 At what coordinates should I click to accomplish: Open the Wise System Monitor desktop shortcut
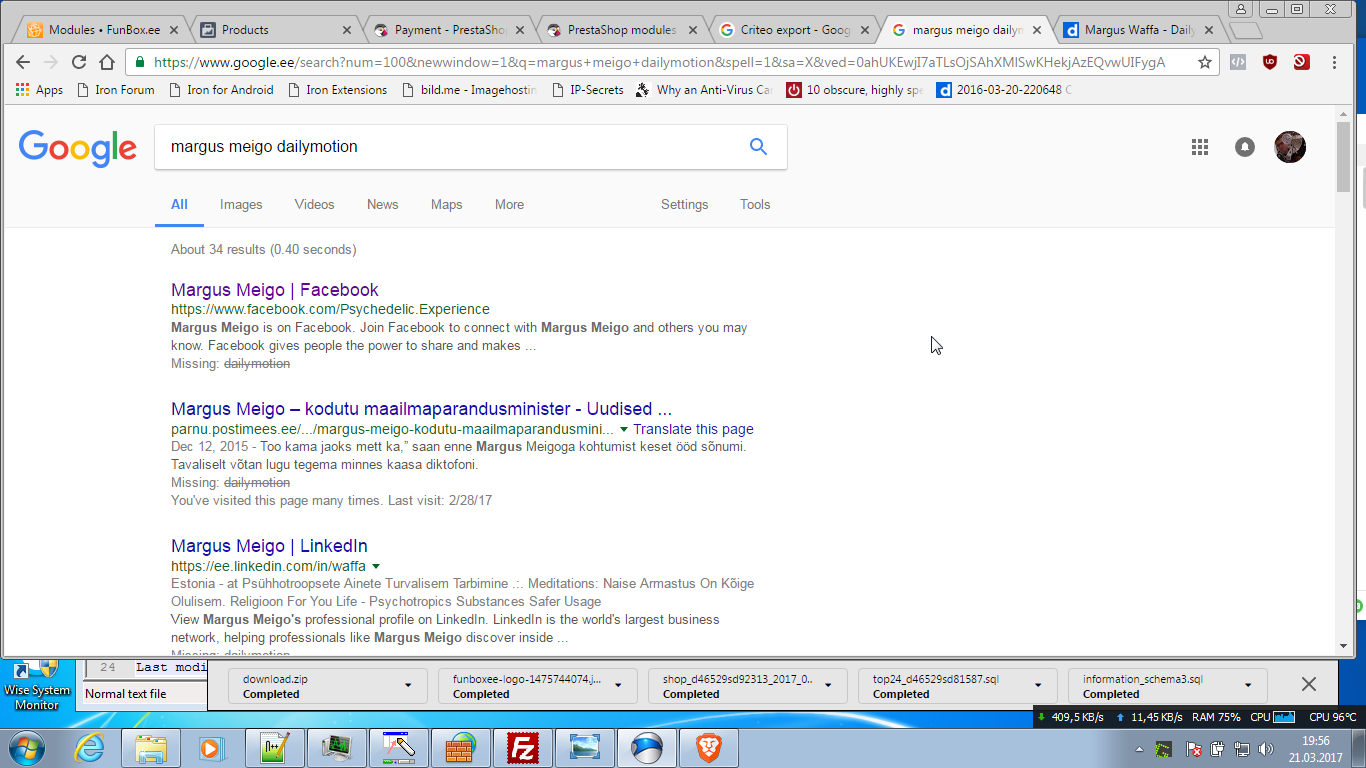[37, 684]
